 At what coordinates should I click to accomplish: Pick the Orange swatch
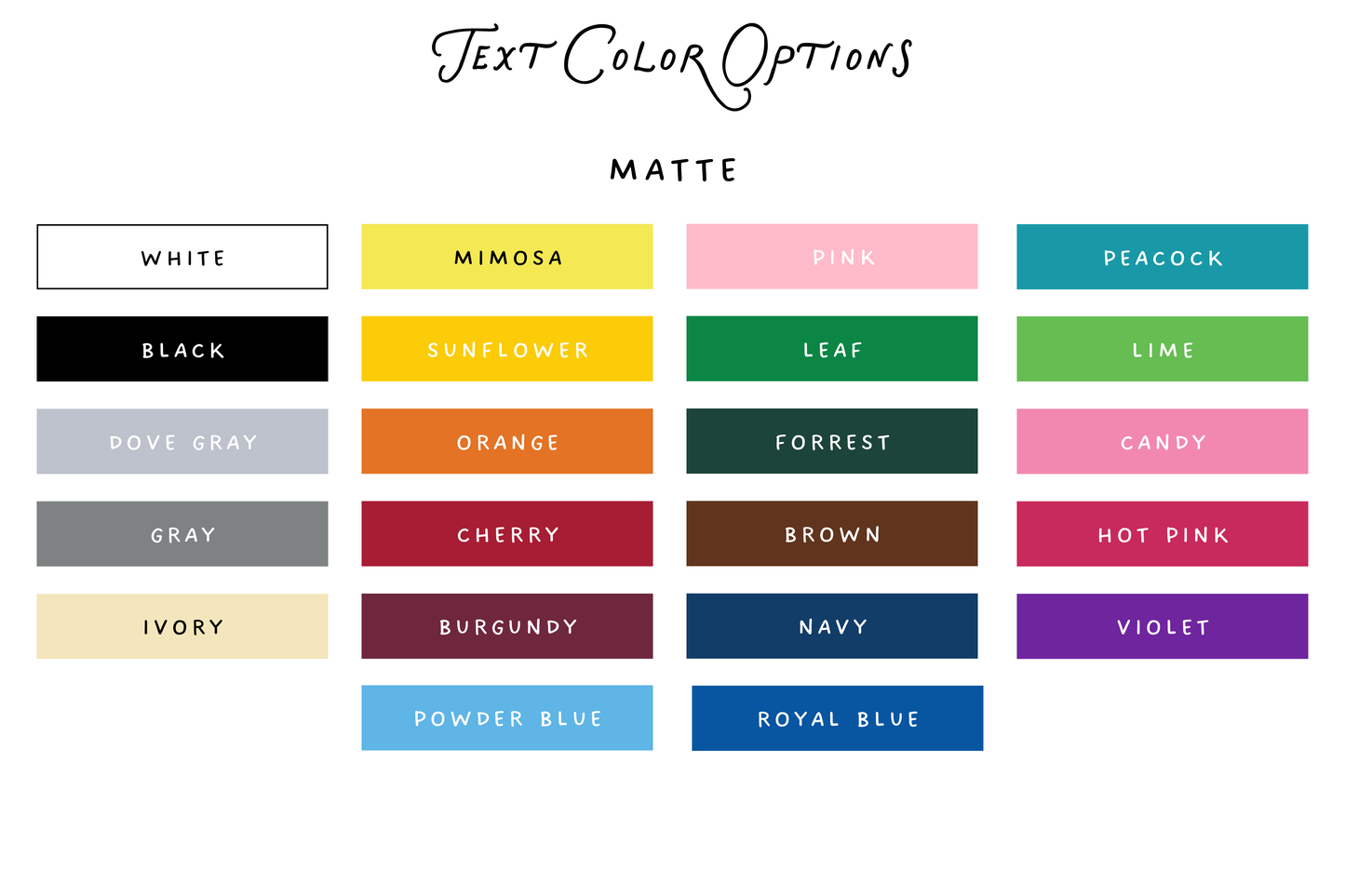[x=507, y=441]
